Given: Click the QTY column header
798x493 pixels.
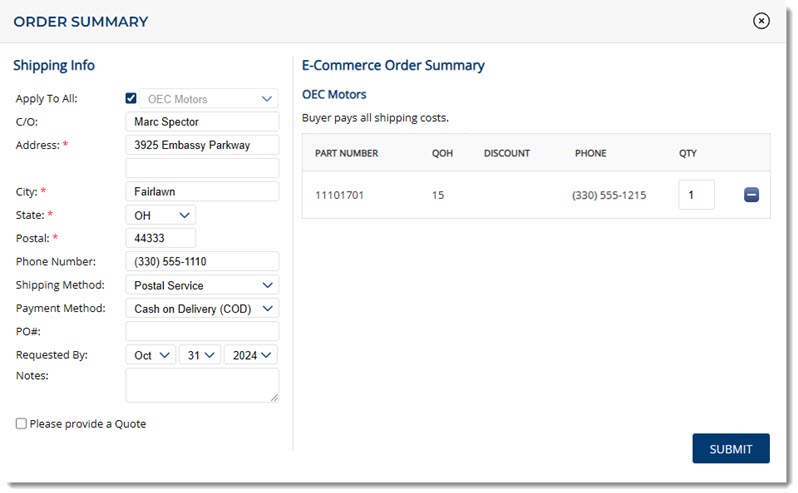Looking at the screenshot, I should click(688, 153).
